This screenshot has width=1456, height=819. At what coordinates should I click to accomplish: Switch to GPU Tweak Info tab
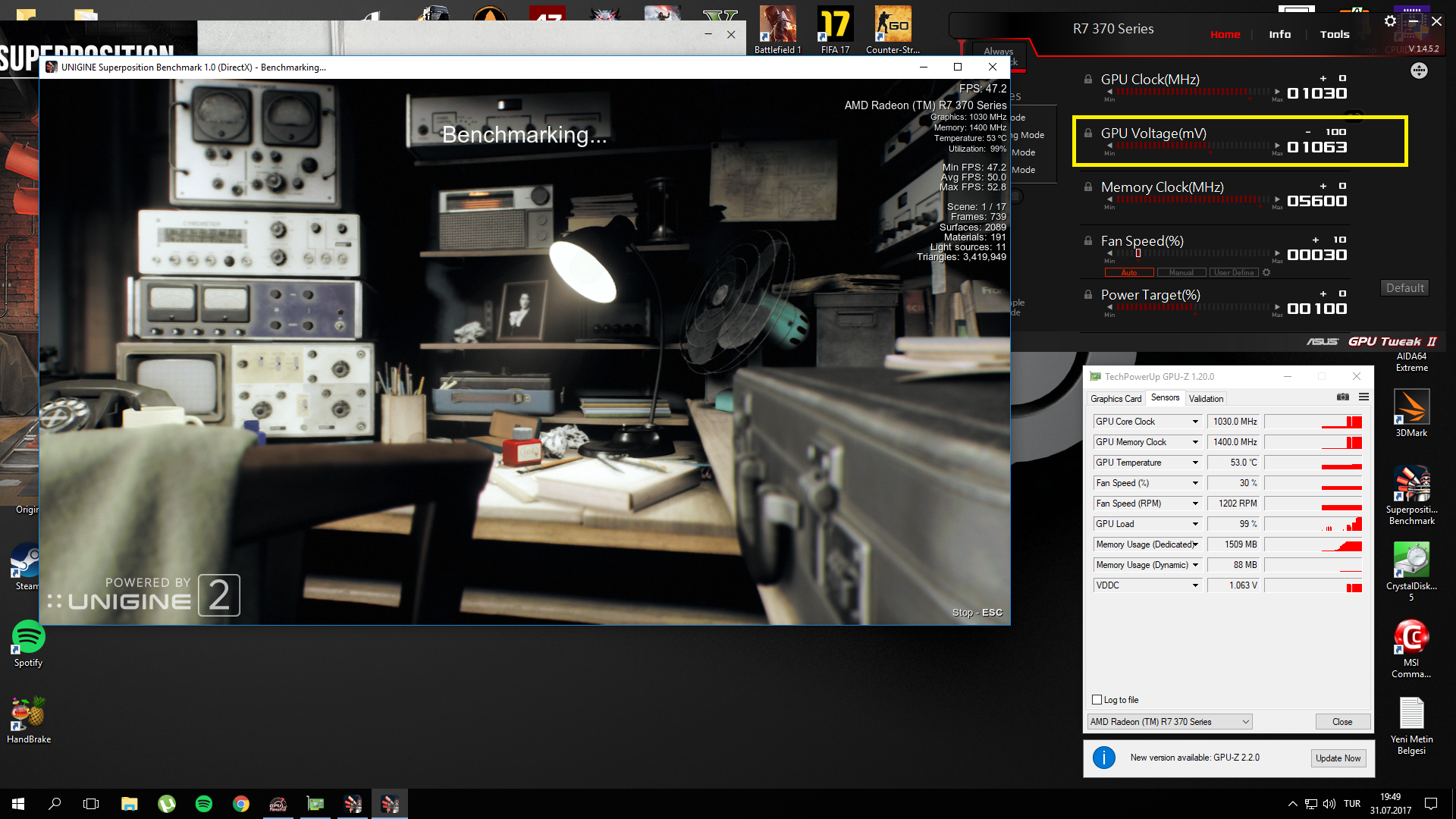point(1279,34)
